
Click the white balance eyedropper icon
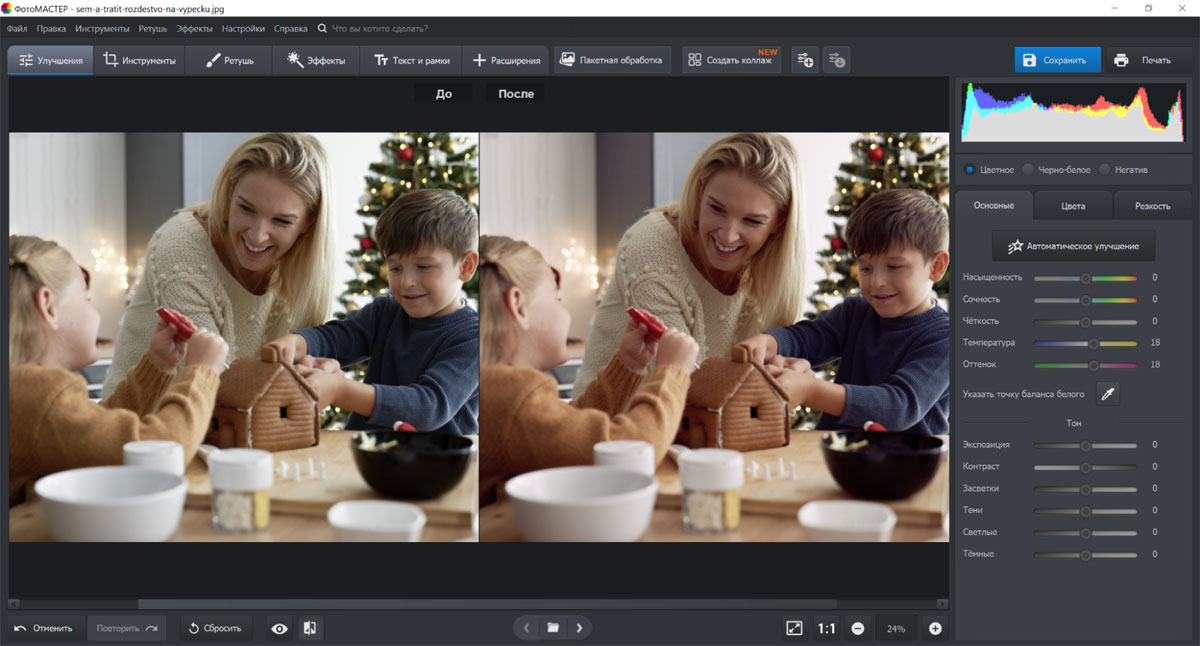tap(1108, 394)
